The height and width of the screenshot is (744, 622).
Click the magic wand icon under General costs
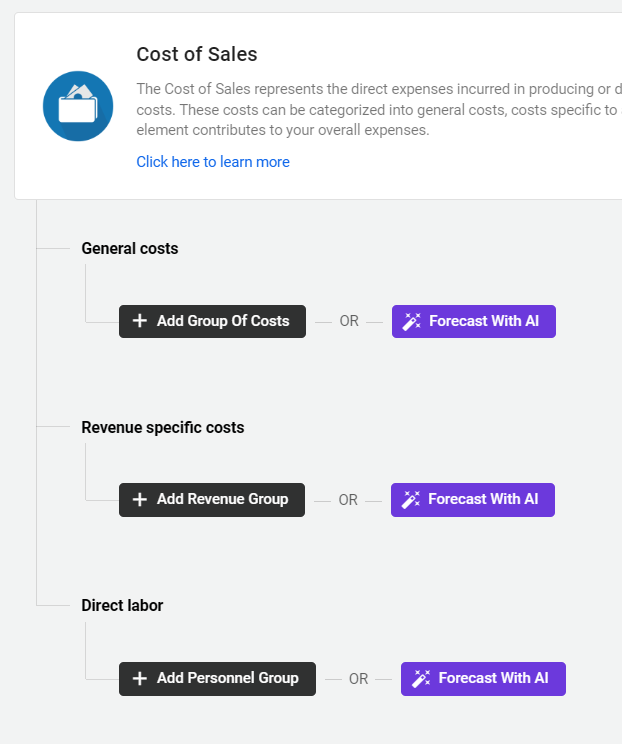coord(411,322)
